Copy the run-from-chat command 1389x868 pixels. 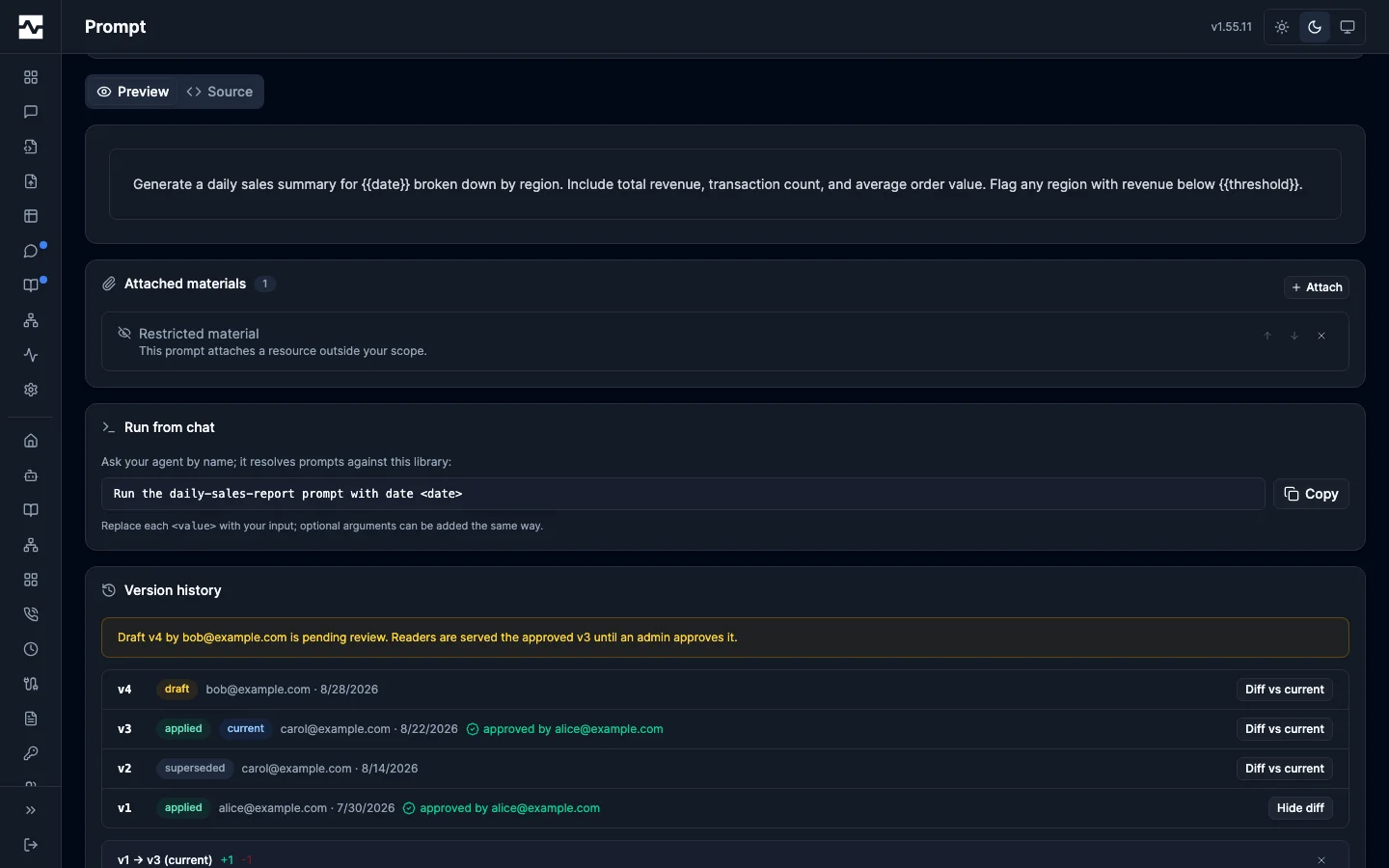tap(1311, 494)
